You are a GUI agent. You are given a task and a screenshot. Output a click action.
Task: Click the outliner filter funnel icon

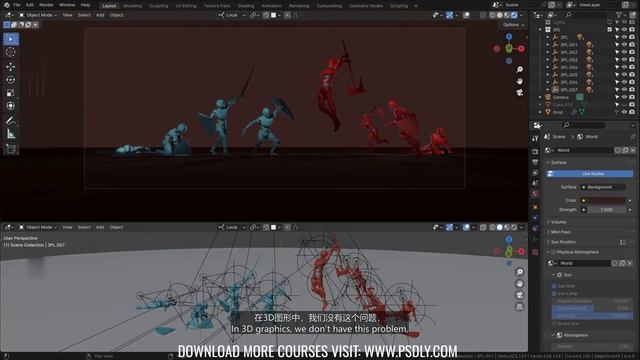coord(619,15)
